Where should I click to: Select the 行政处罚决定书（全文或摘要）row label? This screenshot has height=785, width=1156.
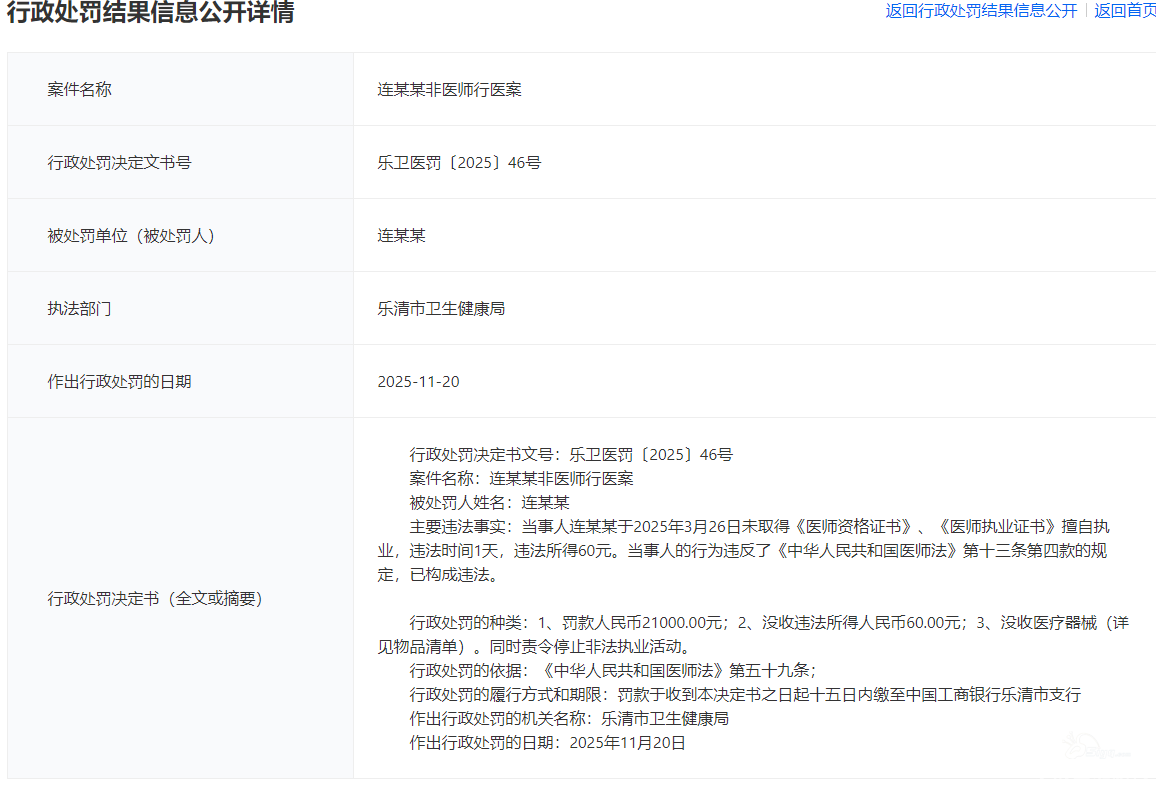(155, 598)
